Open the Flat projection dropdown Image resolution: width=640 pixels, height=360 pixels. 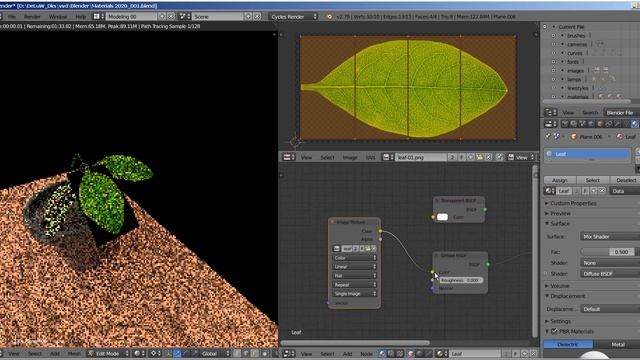click(354, 276)
